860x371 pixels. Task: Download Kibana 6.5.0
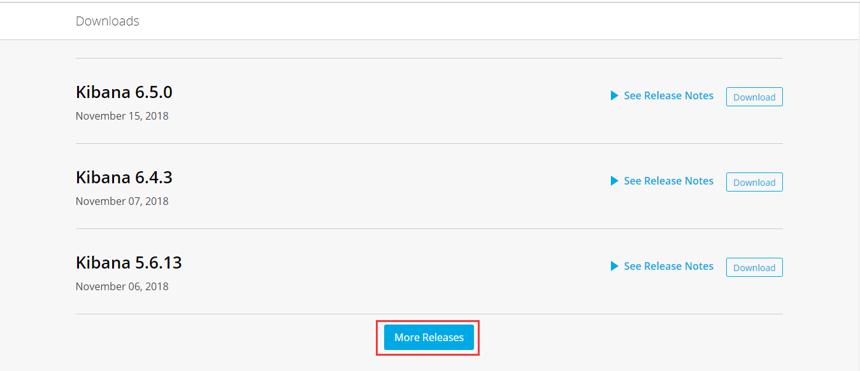pyautogui.click(x=754, y=97)
